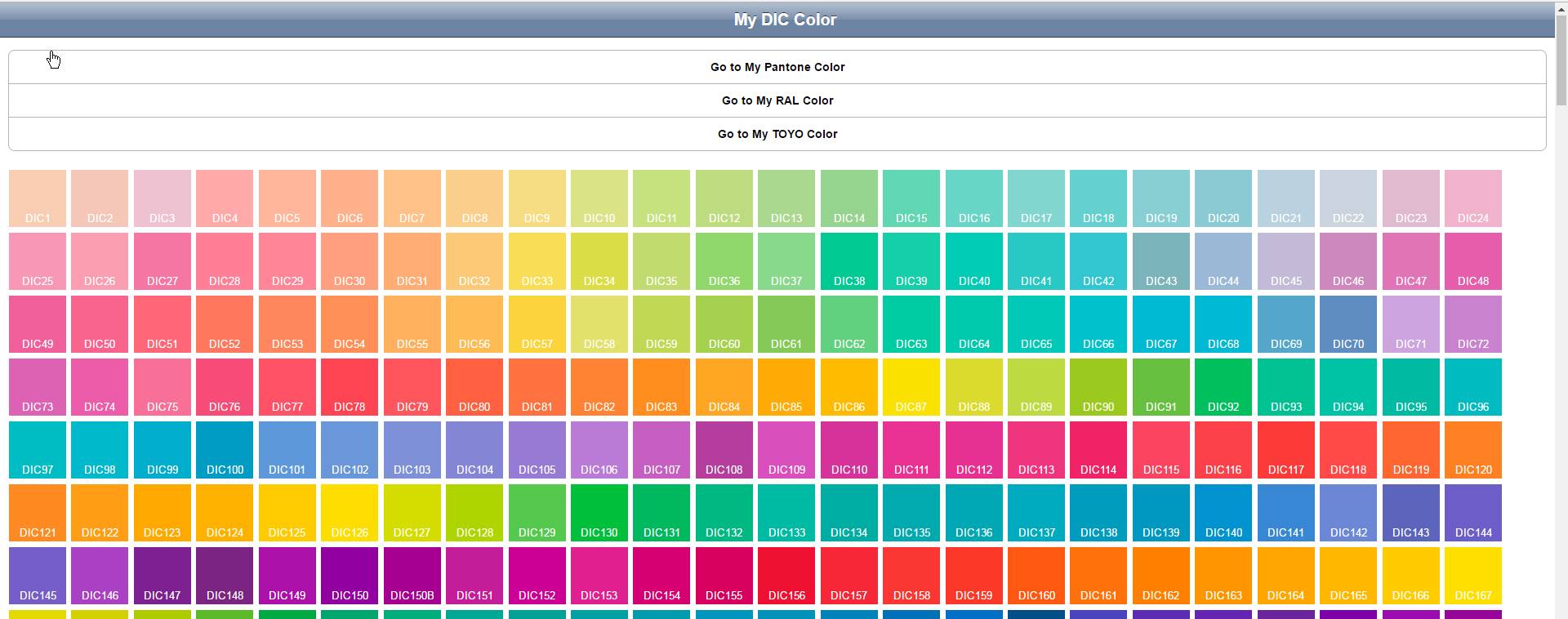Image resolution: width=1568 pixels, height=619 pixels.
Task: Pick the DIC24 pink swatch
Action: pyautogui.click(x=1473, y=198)
